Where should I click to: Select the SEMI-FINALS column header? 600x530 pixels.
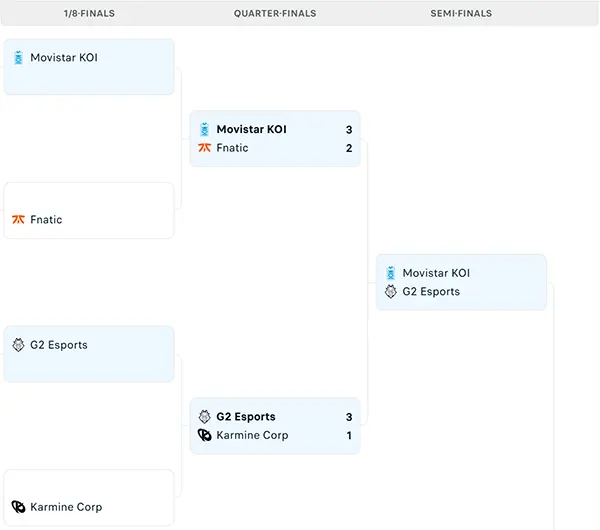pos(461,14)
